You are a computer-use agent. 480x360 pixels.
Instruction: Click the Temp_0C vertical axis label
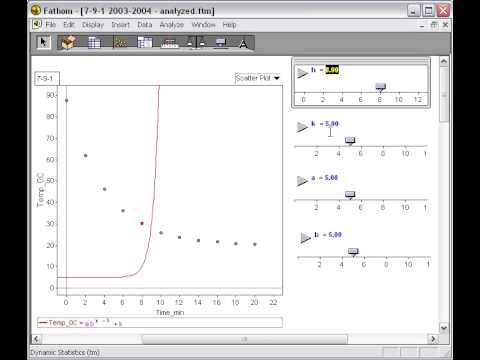point(40,190)
